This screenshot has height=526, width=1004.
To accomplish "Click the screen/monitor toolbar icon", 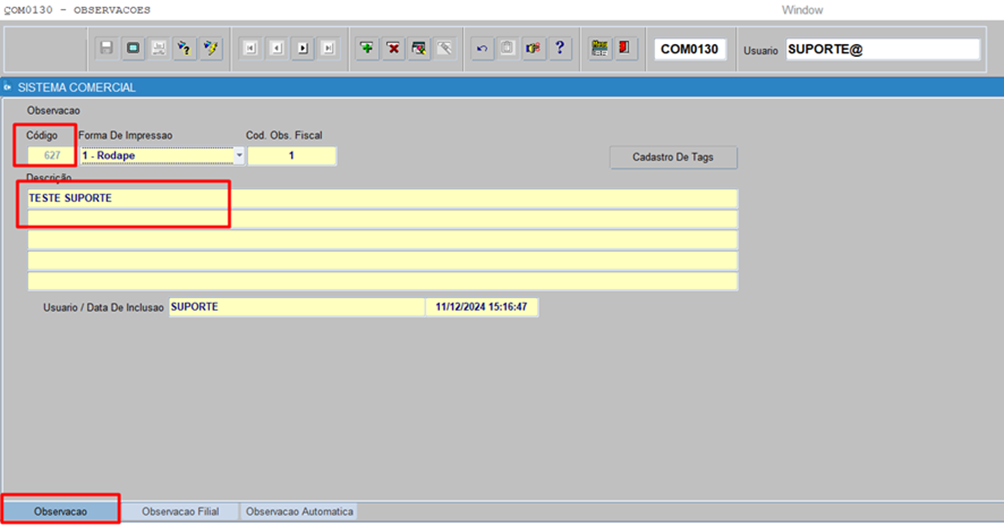I will tap(133, 48).
